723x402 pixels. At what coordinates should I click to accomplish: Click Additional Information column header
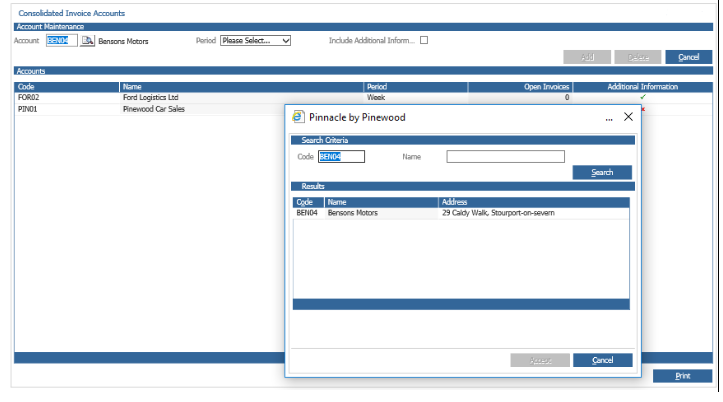pyautogui.click(x=643, y=87)
